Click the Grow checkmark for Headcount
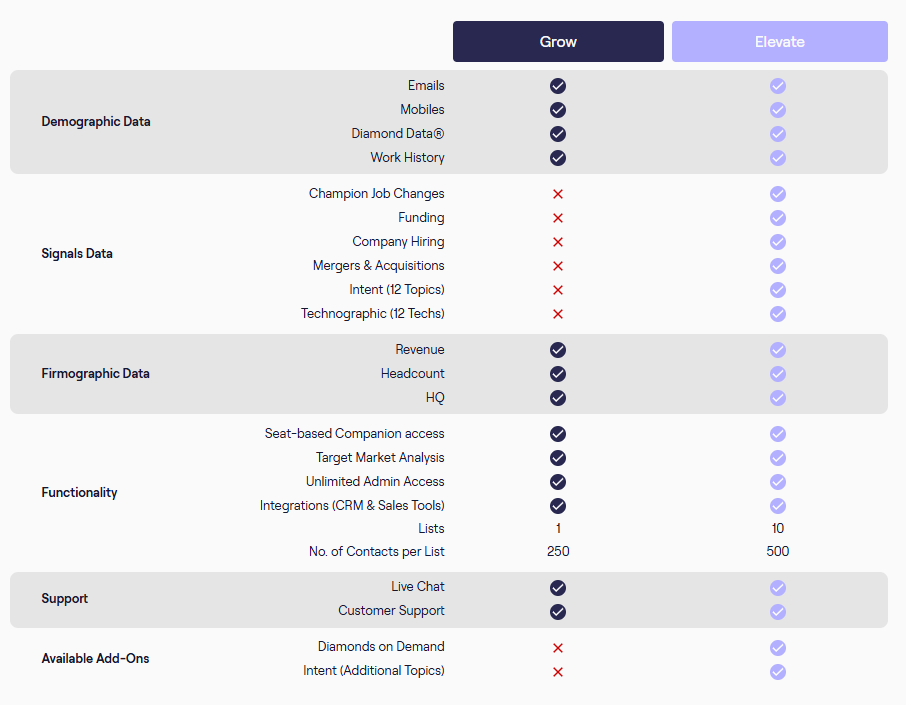This screenshot has width=906, height=705. tap(558, 374)
